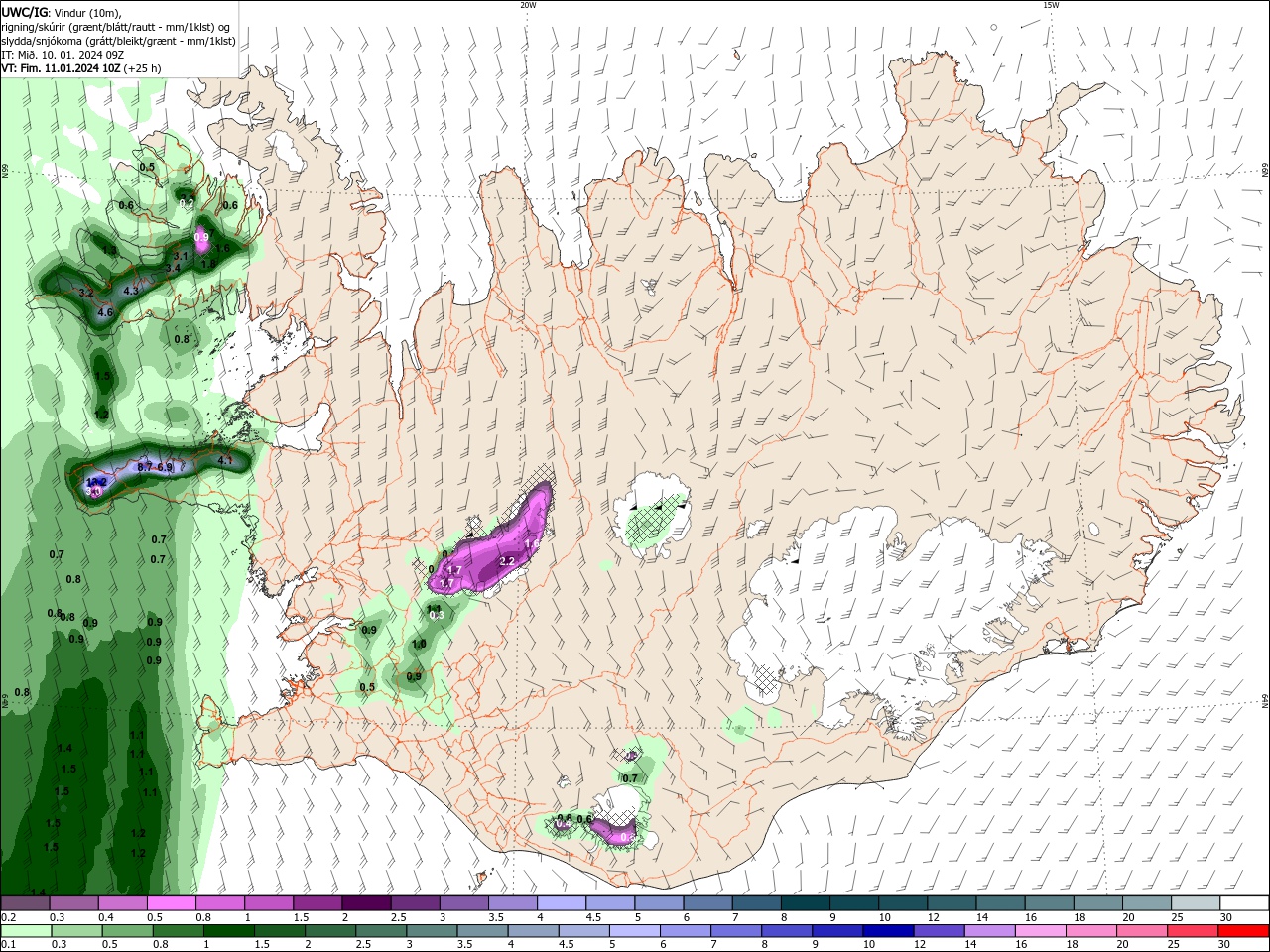Click the label 0.2 under the upper legend row
Screen dimensions: 1270x952
(9, 917)
